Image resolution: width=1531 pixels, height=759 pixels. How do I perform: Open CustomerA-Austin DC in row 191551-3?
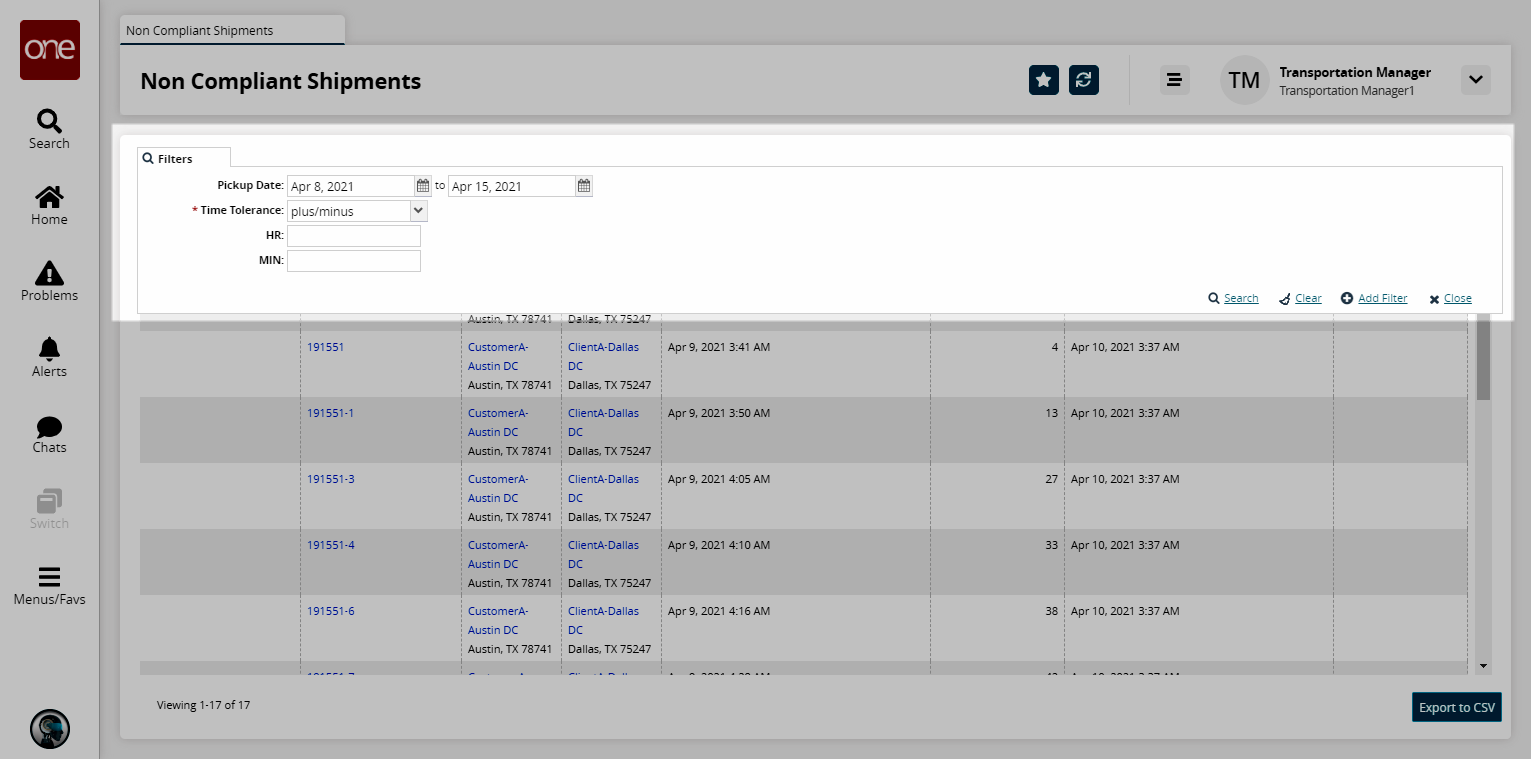point(498,488)
